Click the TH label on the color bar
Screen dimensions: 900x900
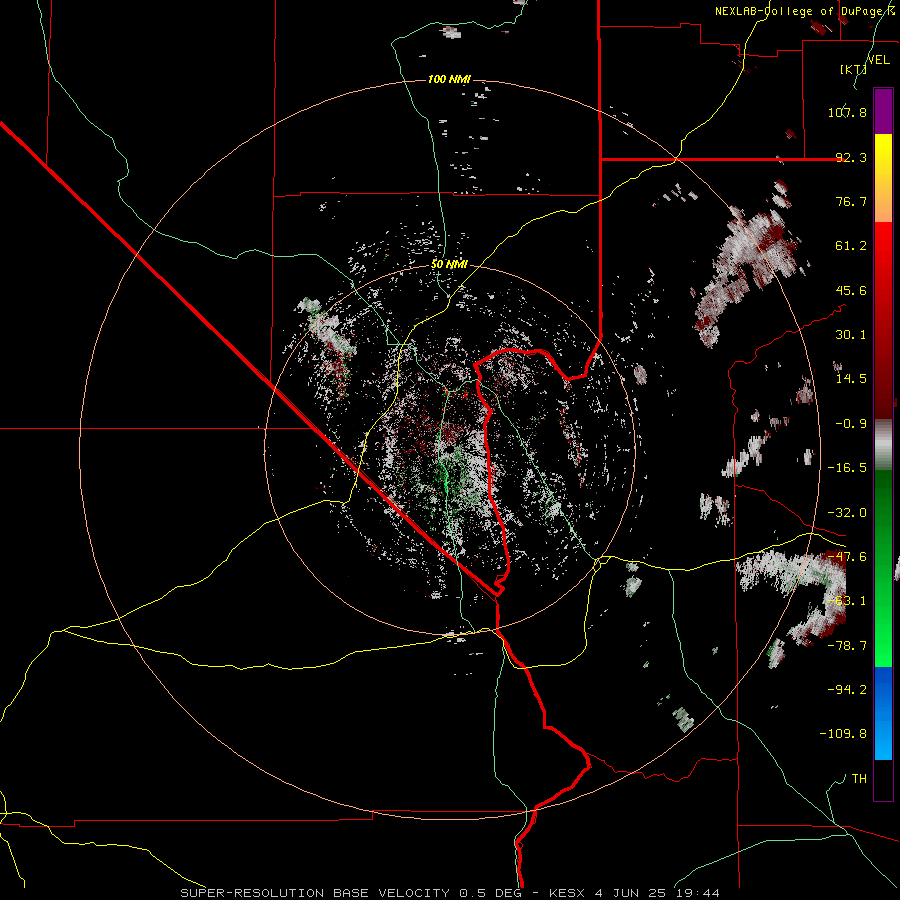tap(859, 779)
